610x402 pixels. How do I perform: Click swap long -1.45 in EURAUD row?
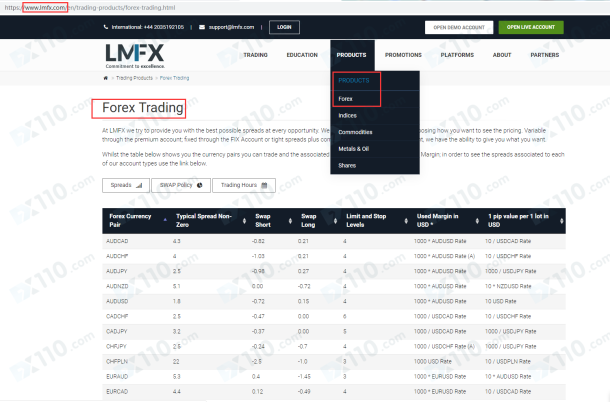(305, 377)
